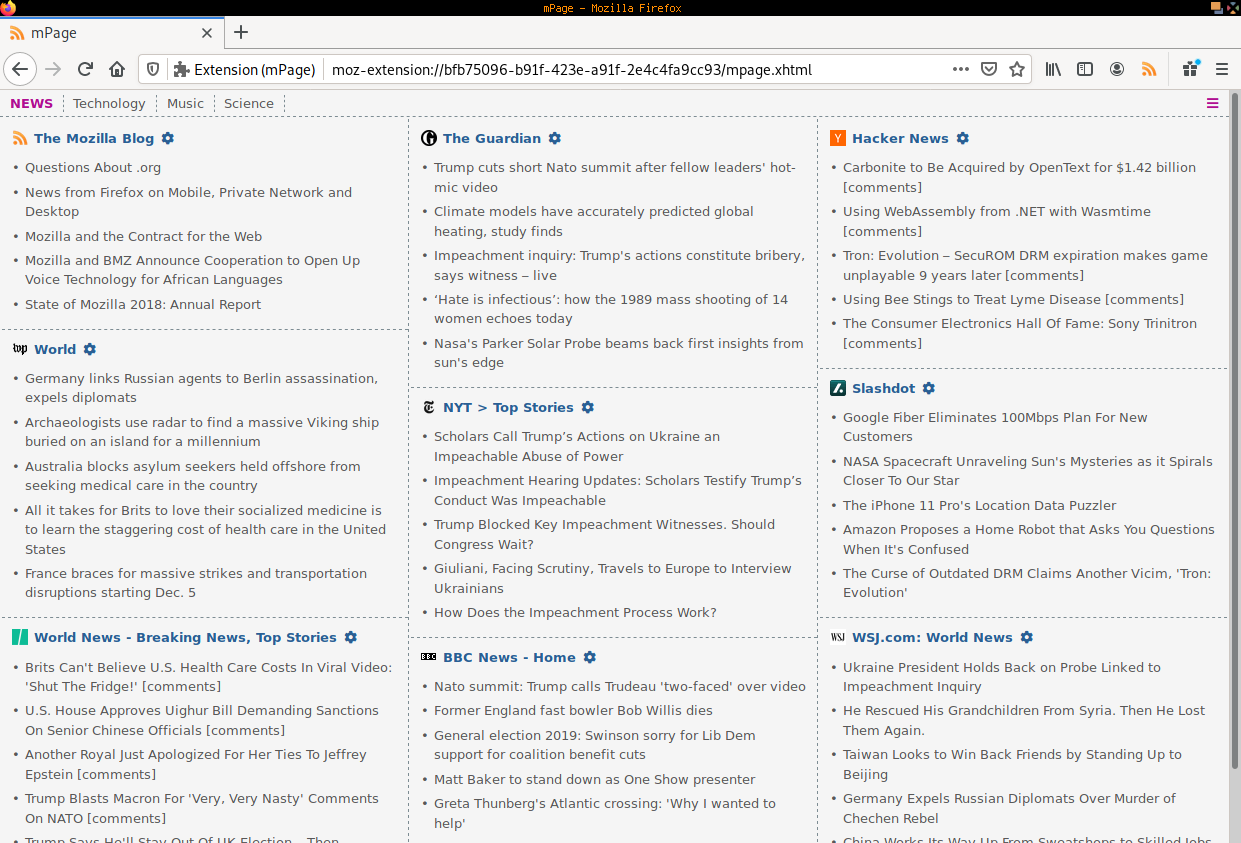The image size is (1241, 843).
Task: Open 'Questions About .org' article
Action: 93,168
